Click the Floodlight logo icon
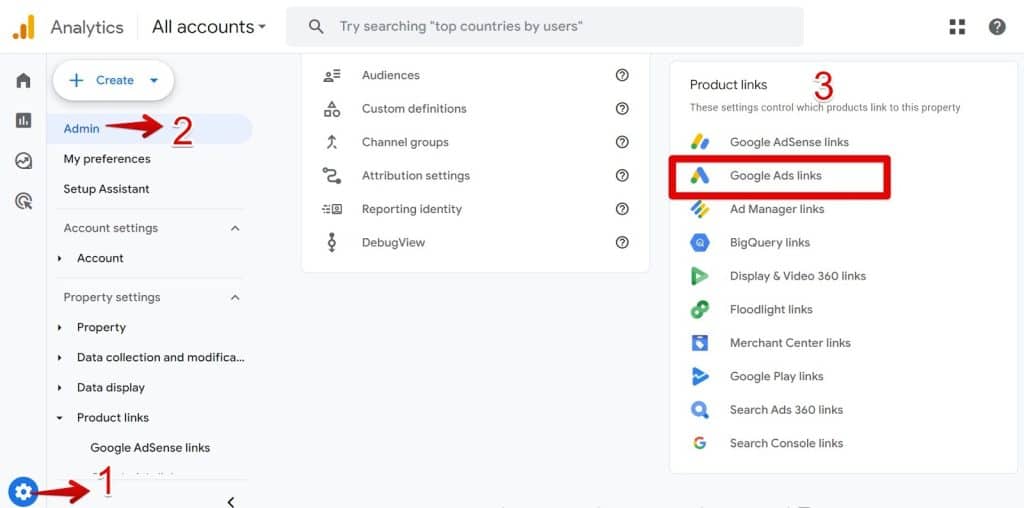Viewport: 1024px width, 508px height. tap(700, 310)
